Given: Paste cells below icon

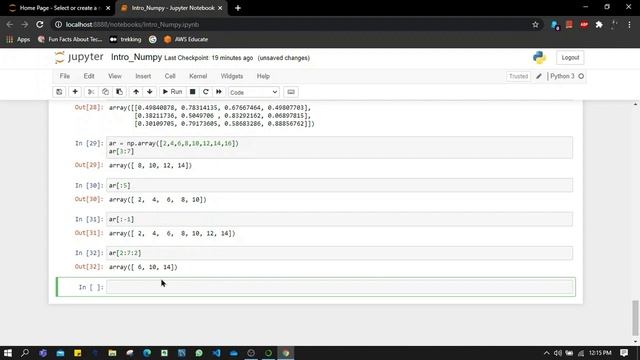Looking at the screenshot, I should [x=119, y=92].
